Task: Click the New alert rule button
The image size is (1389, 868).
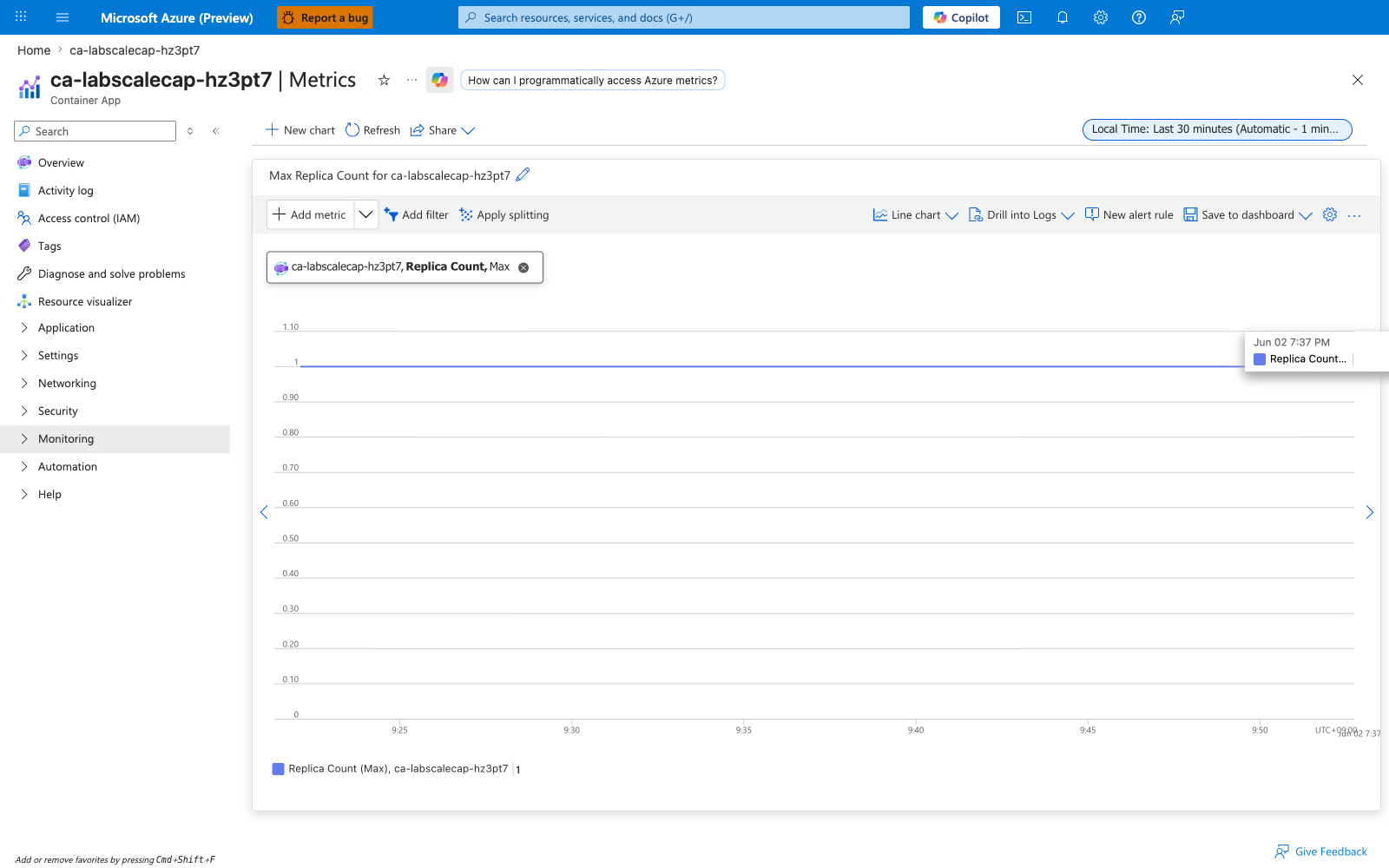Action: (1129, 214)
